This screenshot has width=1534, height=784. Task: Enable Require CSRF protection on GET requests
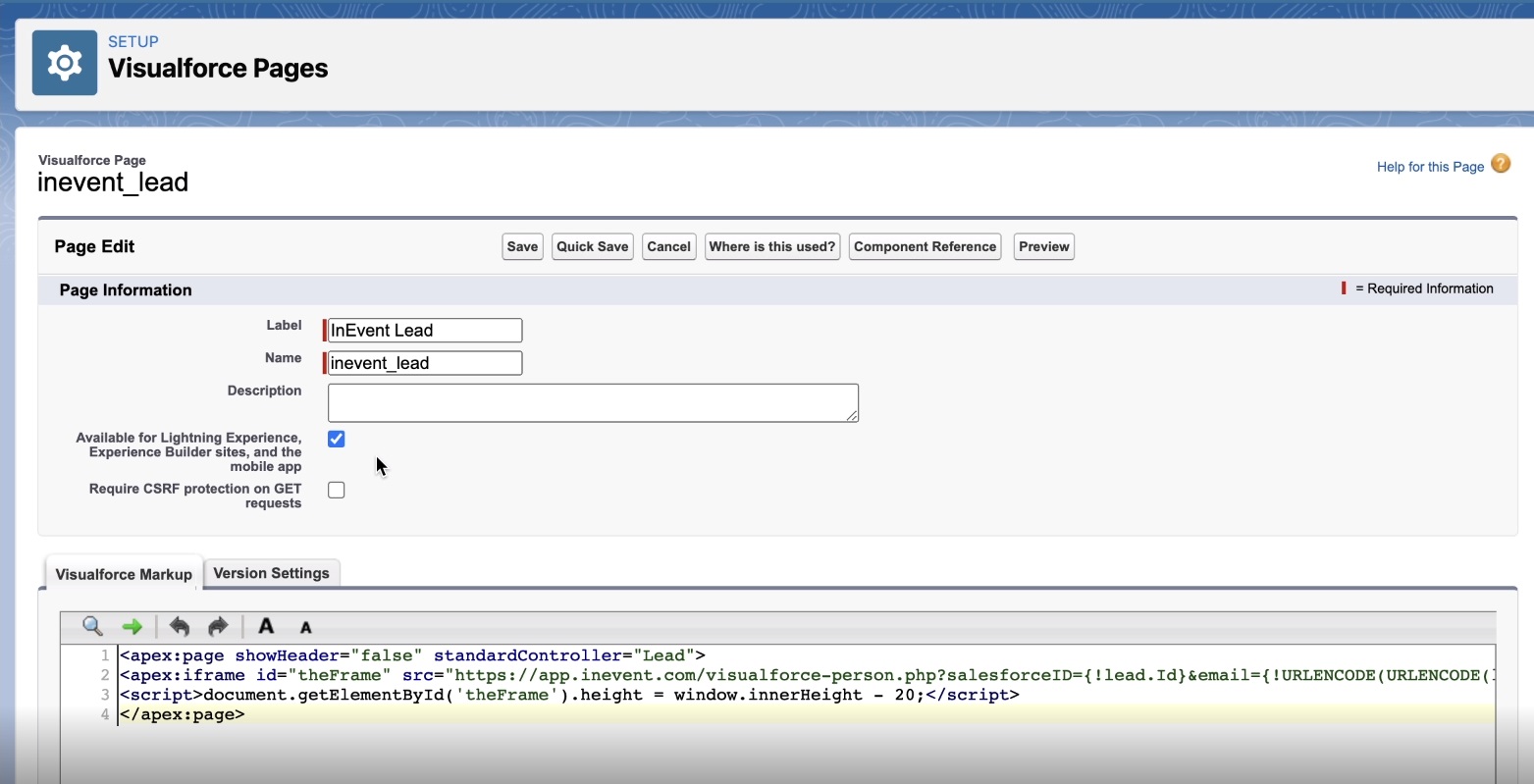[x=337, y=490]
